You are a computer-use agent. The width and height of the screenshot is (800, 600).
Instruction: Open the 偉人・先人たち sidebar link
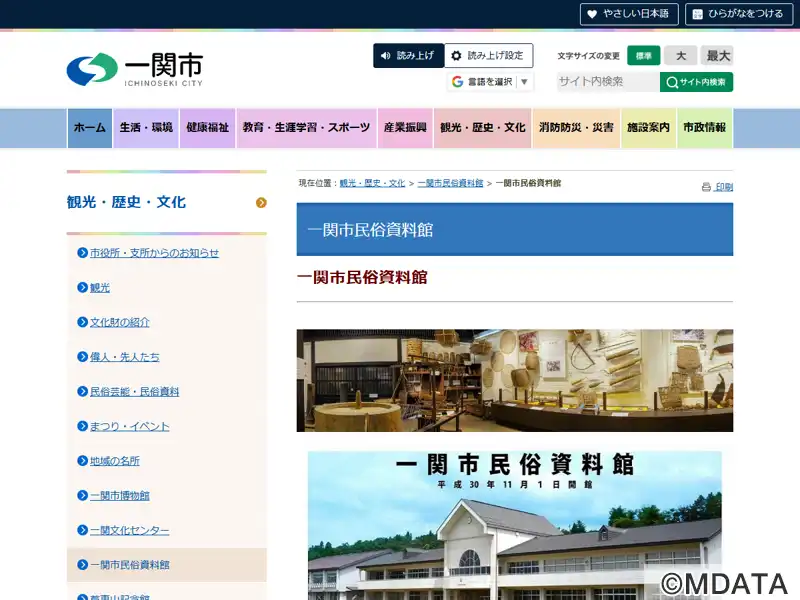click(125, 357)
